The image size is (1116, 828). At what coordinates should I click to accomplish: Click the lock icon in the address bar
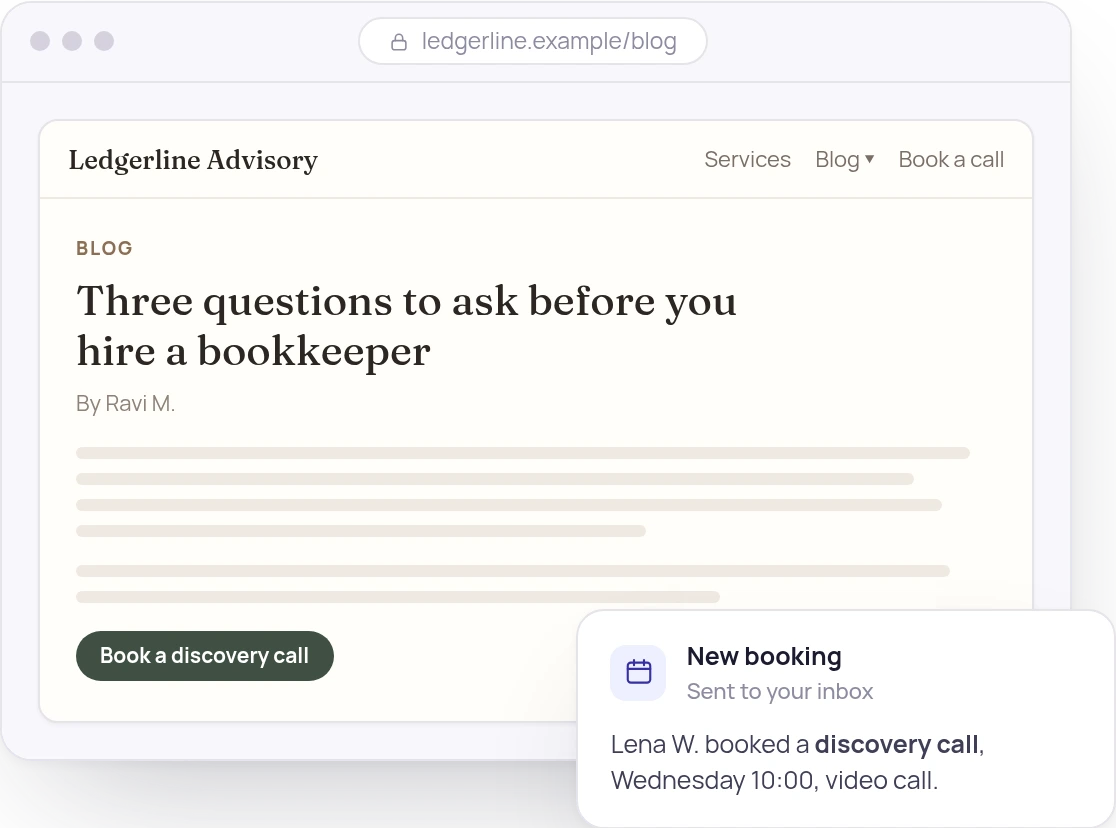pyautogui.click(x=399, y=42)
